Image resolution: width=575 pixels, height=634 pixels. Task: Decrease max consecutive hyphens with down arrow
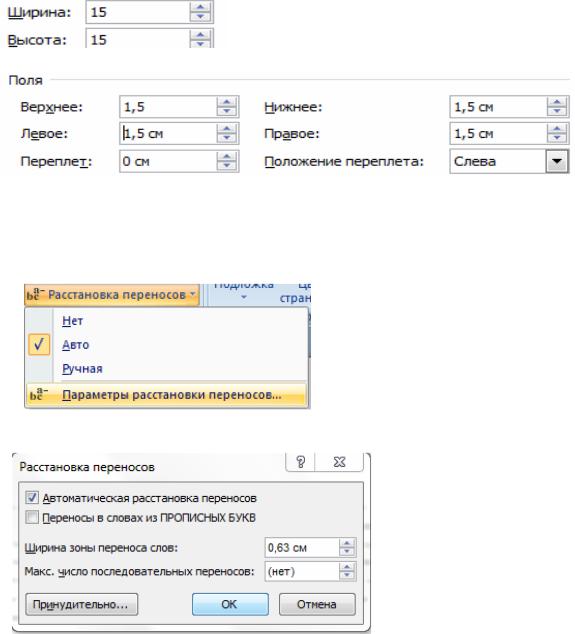(347, 576)
